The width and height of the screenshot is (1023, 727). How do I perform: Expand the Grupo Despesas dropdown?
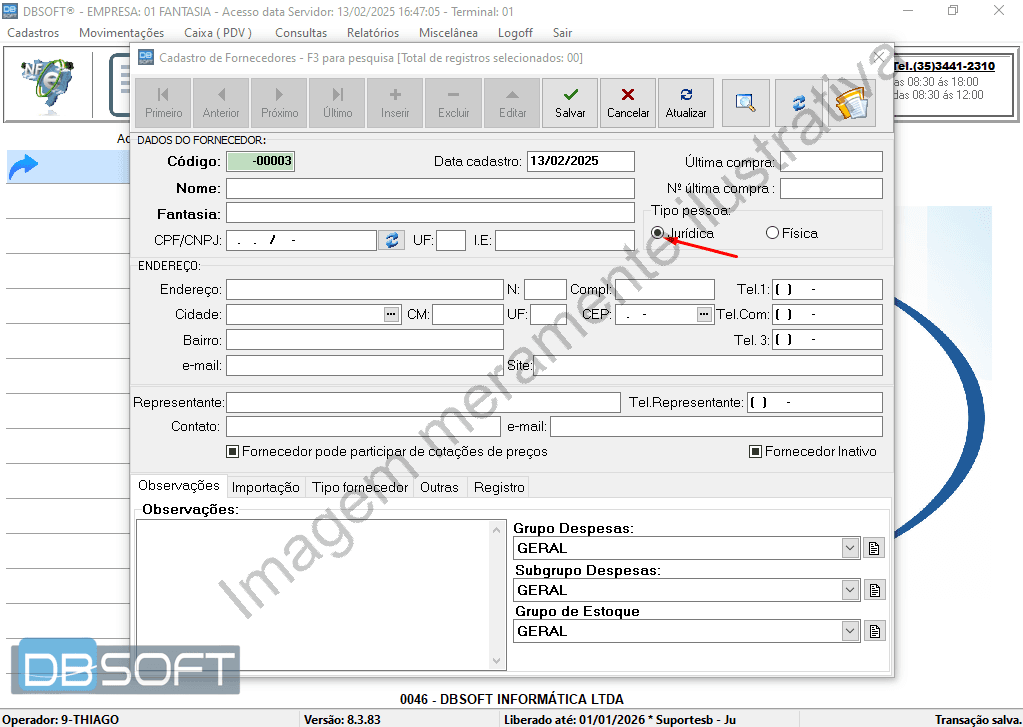850,548
